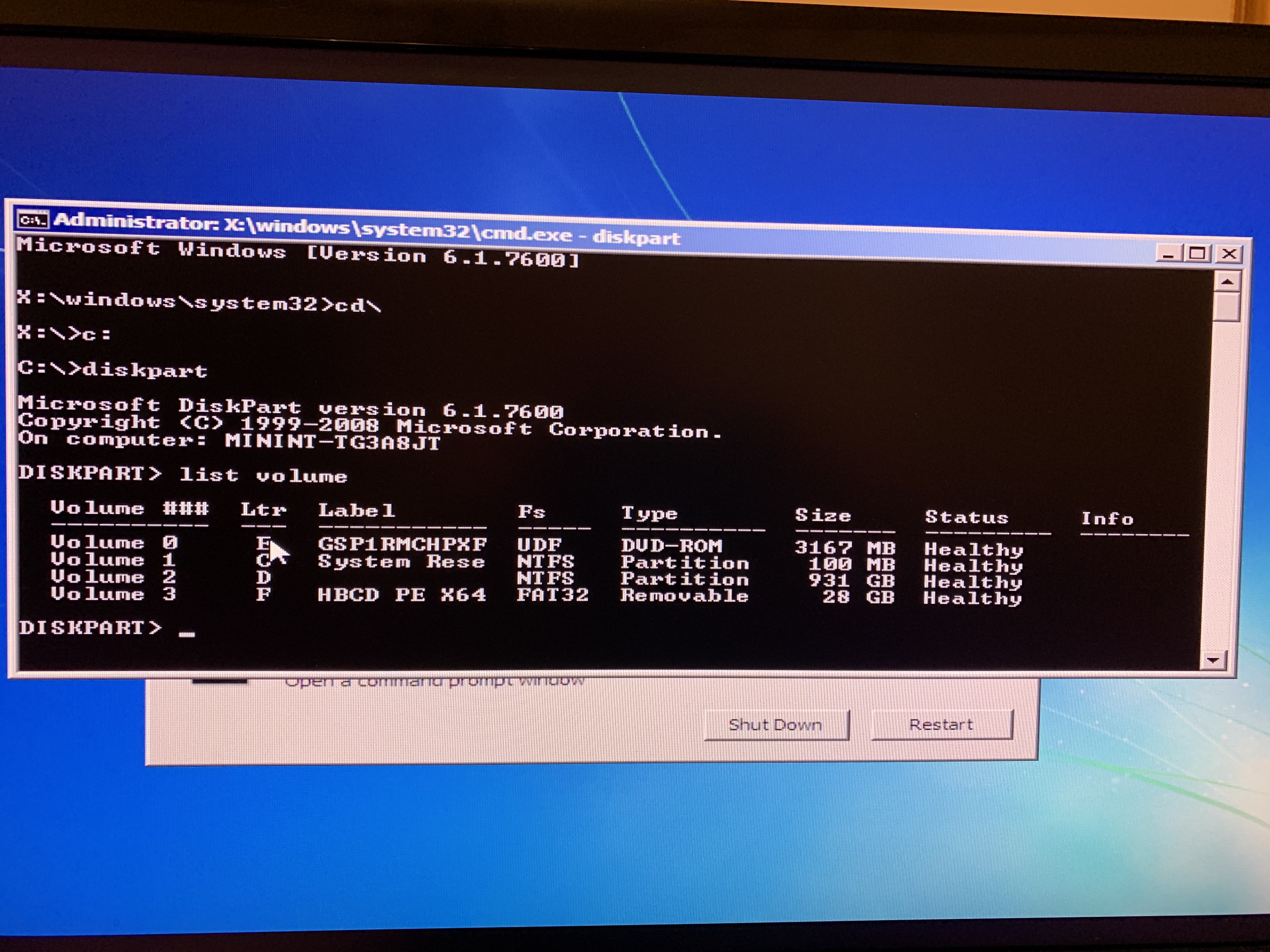Click the 'FAT32' file system value
1270x952 pixels.
tap(552, 594)
